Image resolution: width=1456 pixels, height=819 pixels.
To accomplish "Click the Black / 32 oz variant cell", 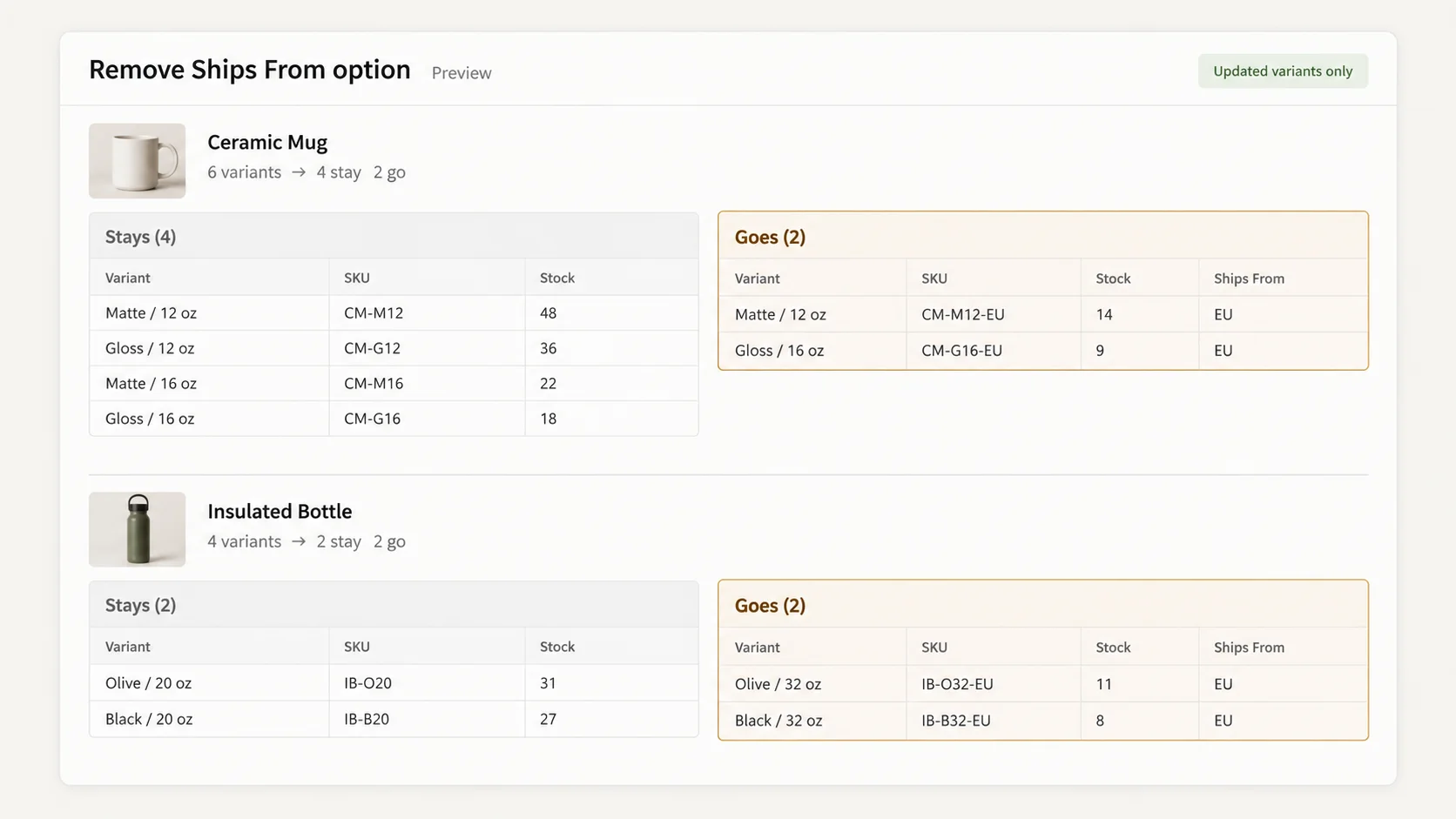I will 812,721.
